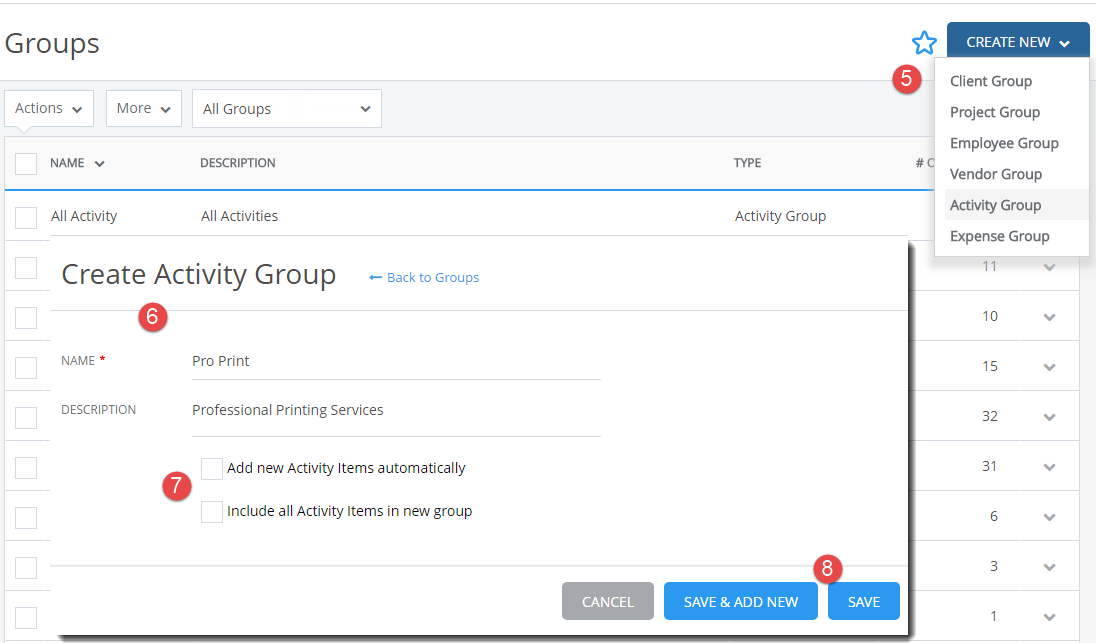Open the CREATE NEW dropdown button

pos(1018,42)
